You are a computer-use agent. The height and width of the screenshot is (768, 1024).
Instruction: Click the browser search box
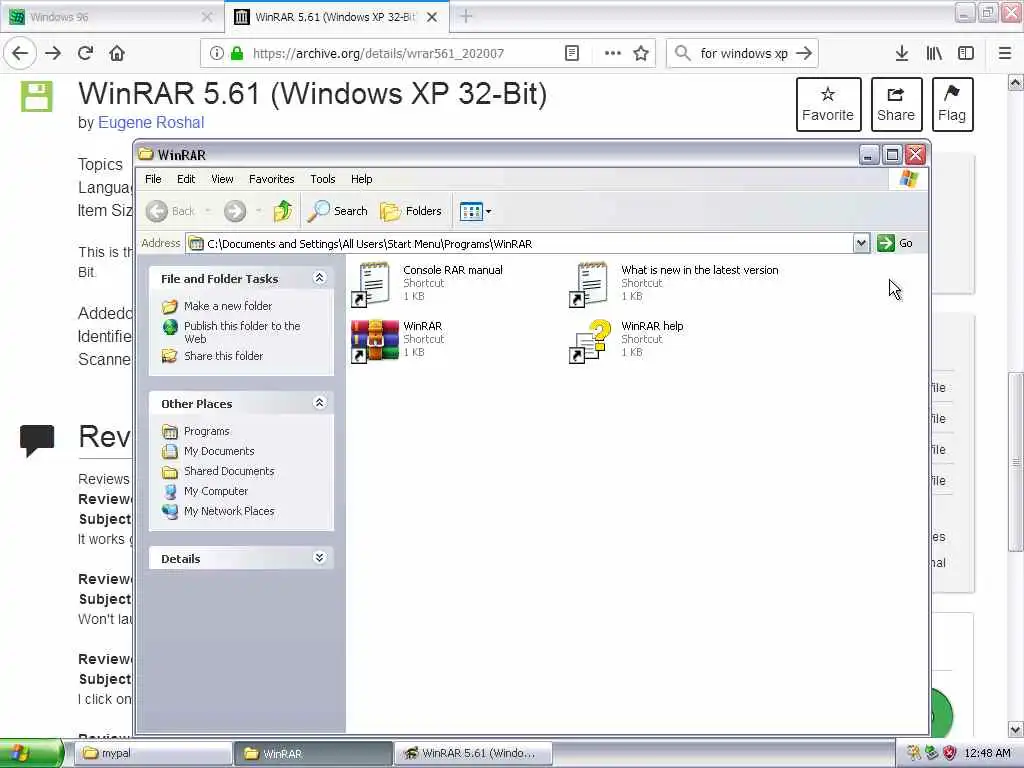click(744, 54)
